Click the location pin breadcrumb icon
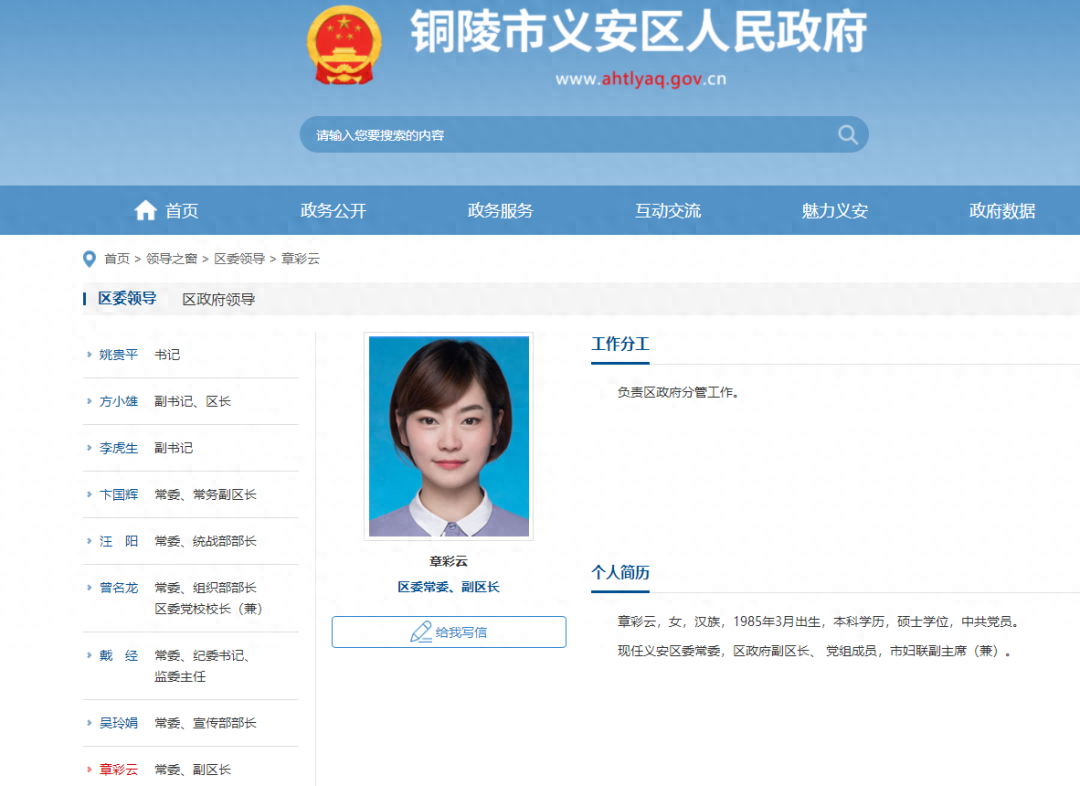The image size is (1080, 786). tap(89, 259)
